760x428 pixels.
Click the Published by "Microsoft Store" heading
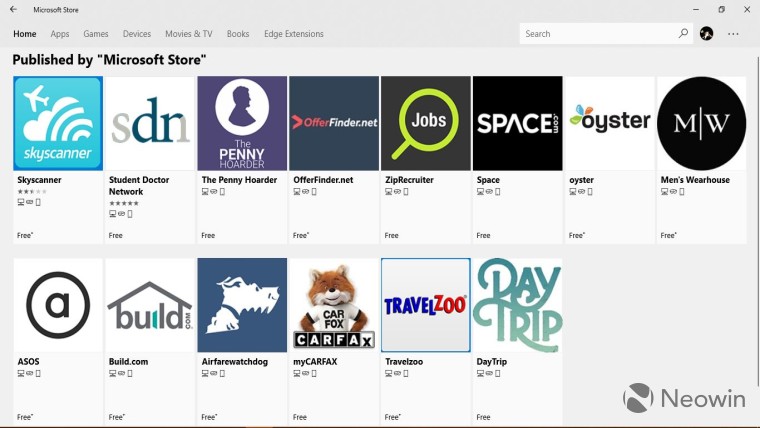tap(110, 60)
